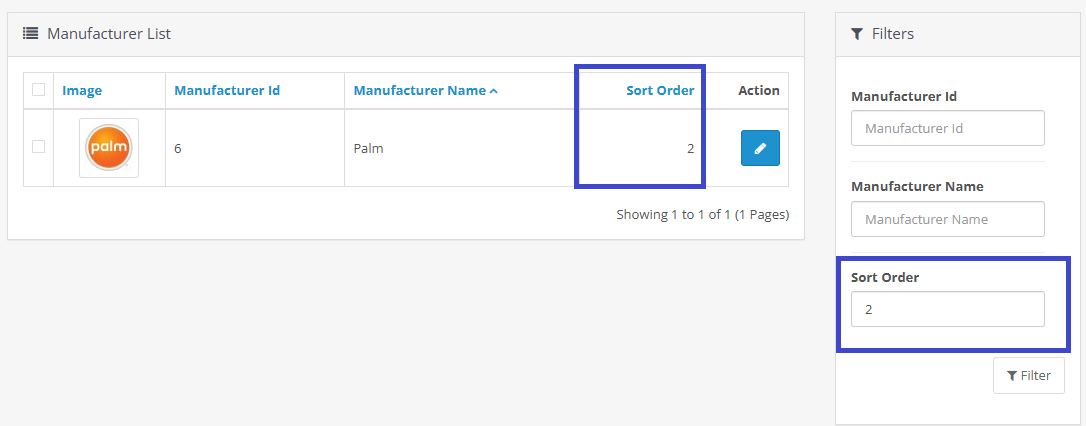Viewport: 1086px width, 426px height.
Task: Click the Manufacturer List panel title
Action: pos(109,34)
